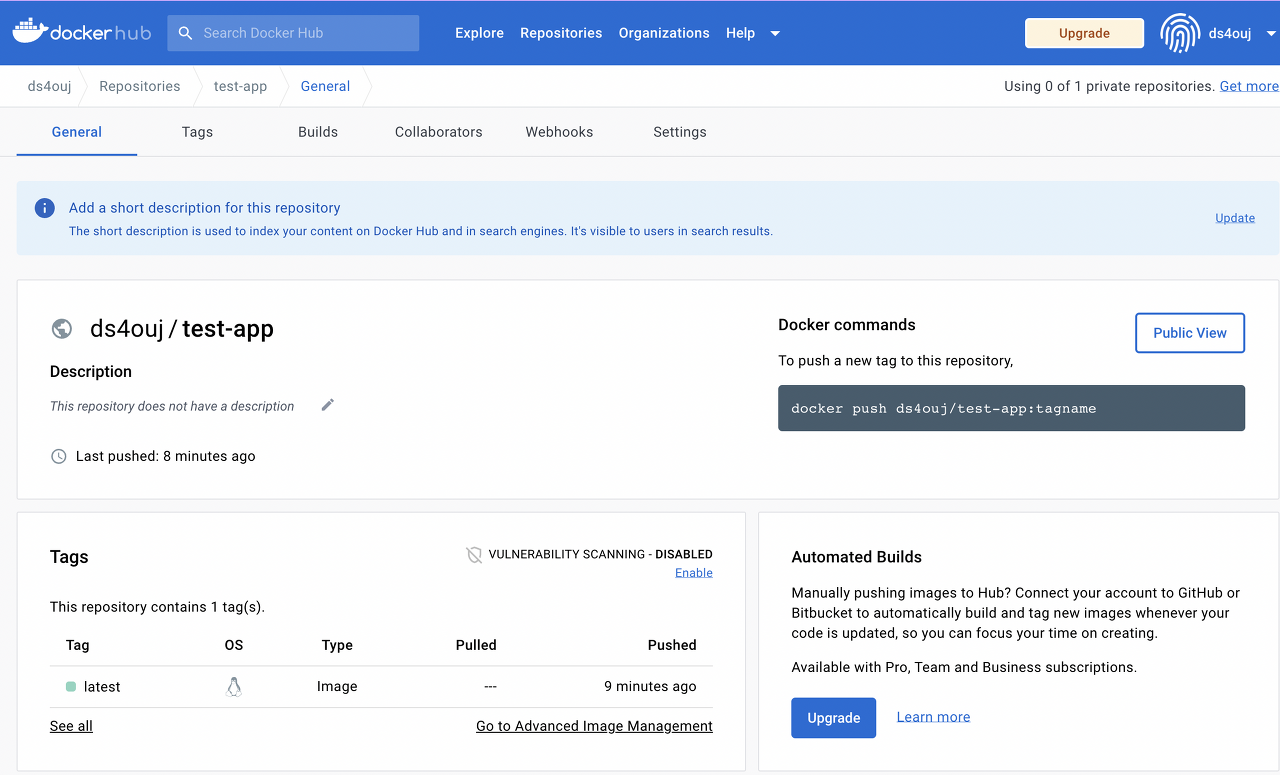The width and height of the screenshot is (1280, 775).
Task: Switch to the Settings tab
Action: 680,132
